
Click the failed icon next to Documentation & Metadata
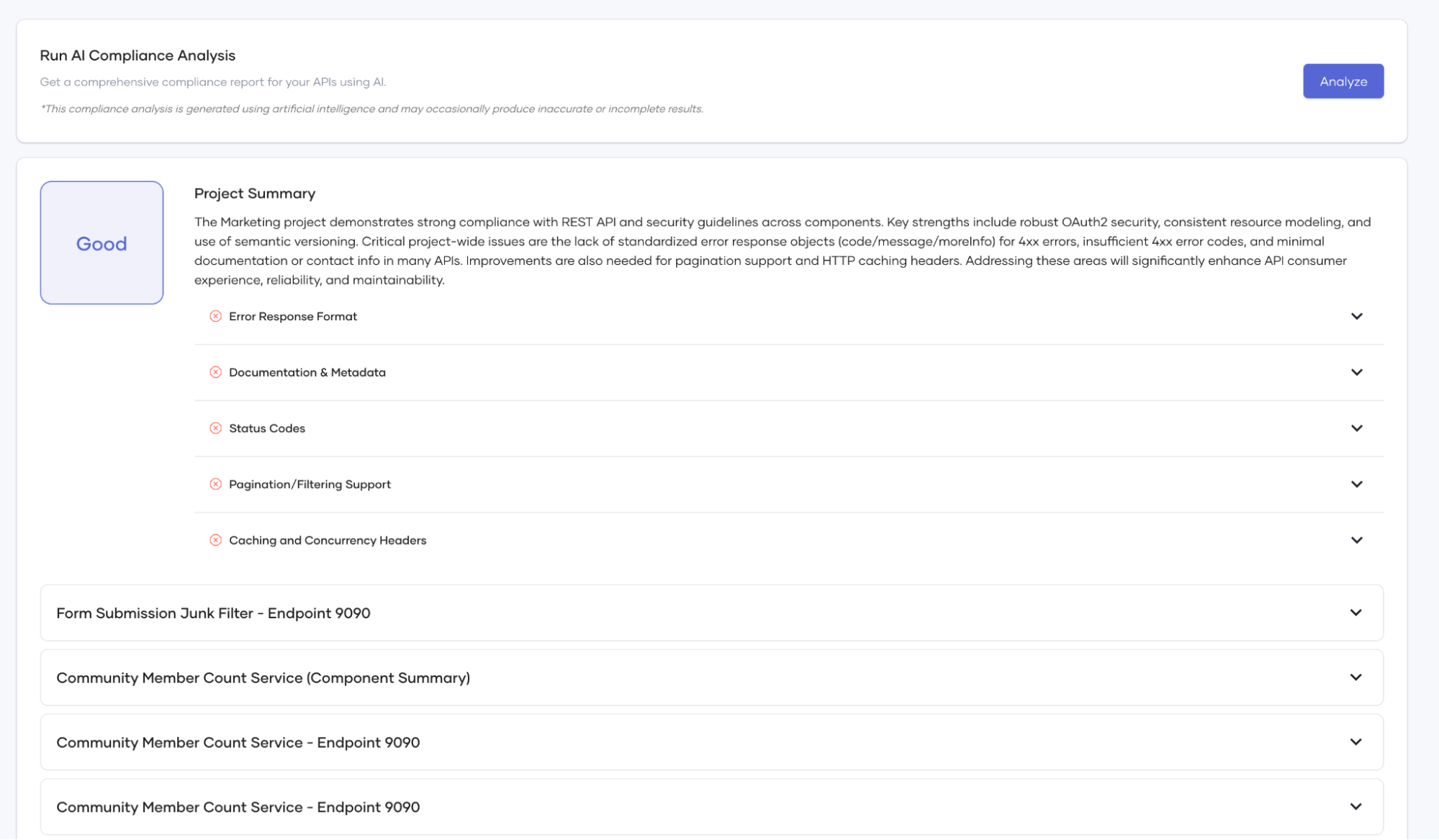(215, 372)
